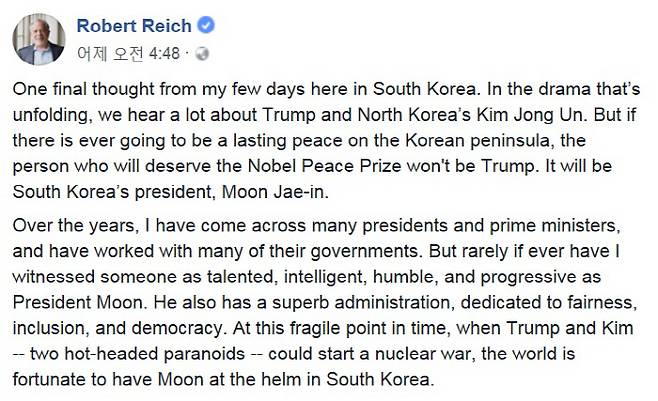Click the words 'President Moon' in second paragraph
Image resolution: width=658 pixels, height=401 pixels.
[x=77, y=302]
